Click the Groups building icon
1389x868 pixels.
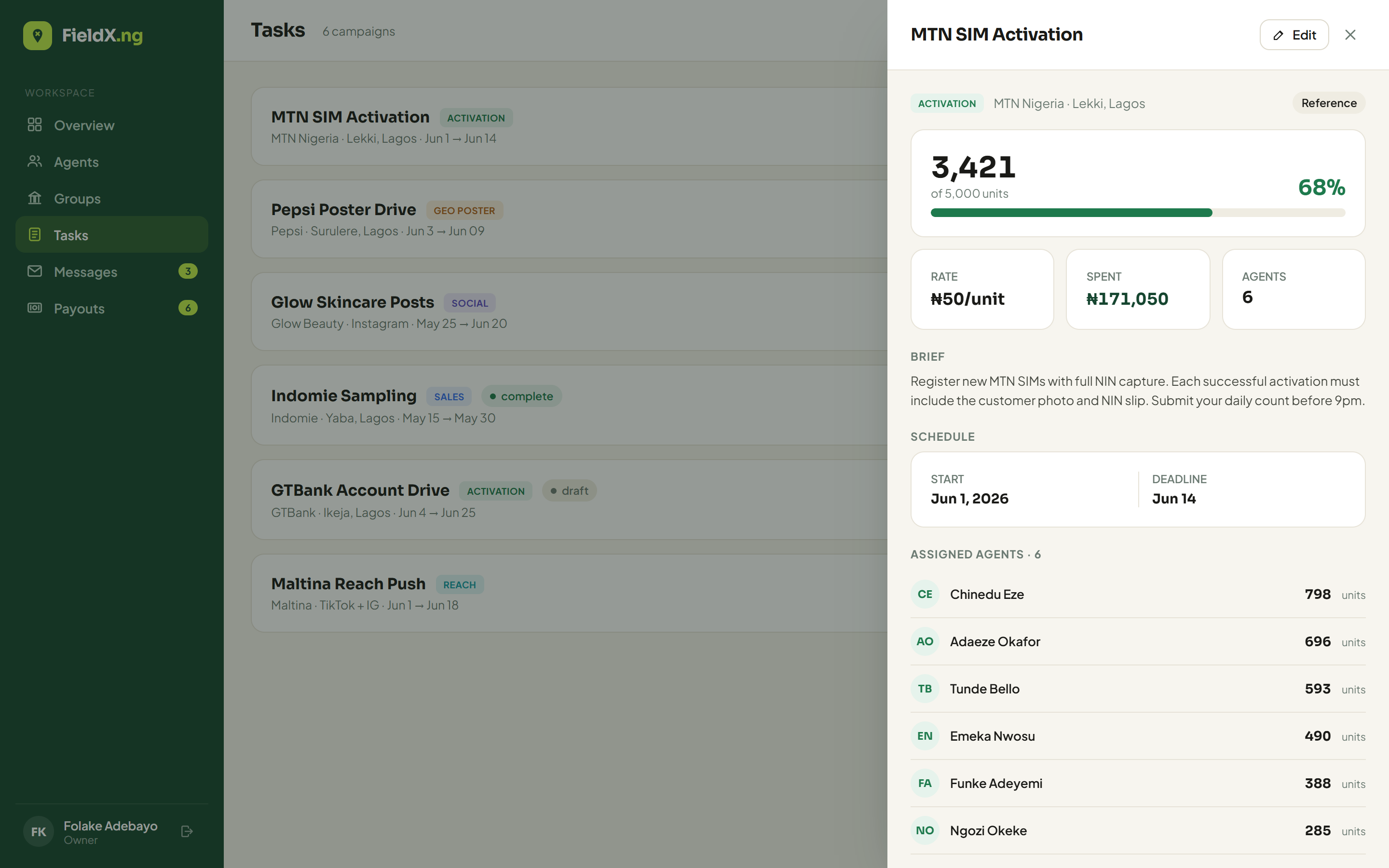coord(34,198)
